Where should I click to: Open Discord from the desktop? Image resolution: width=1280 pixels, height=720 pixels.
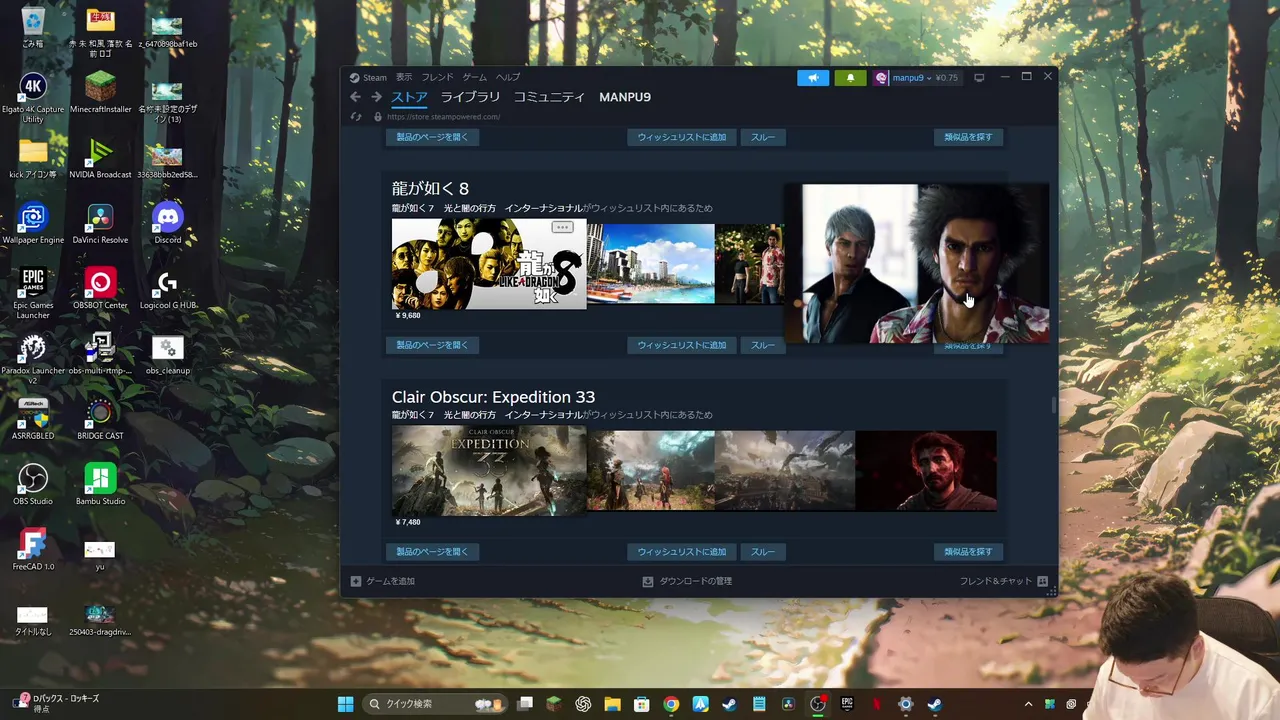coord(167,223)
